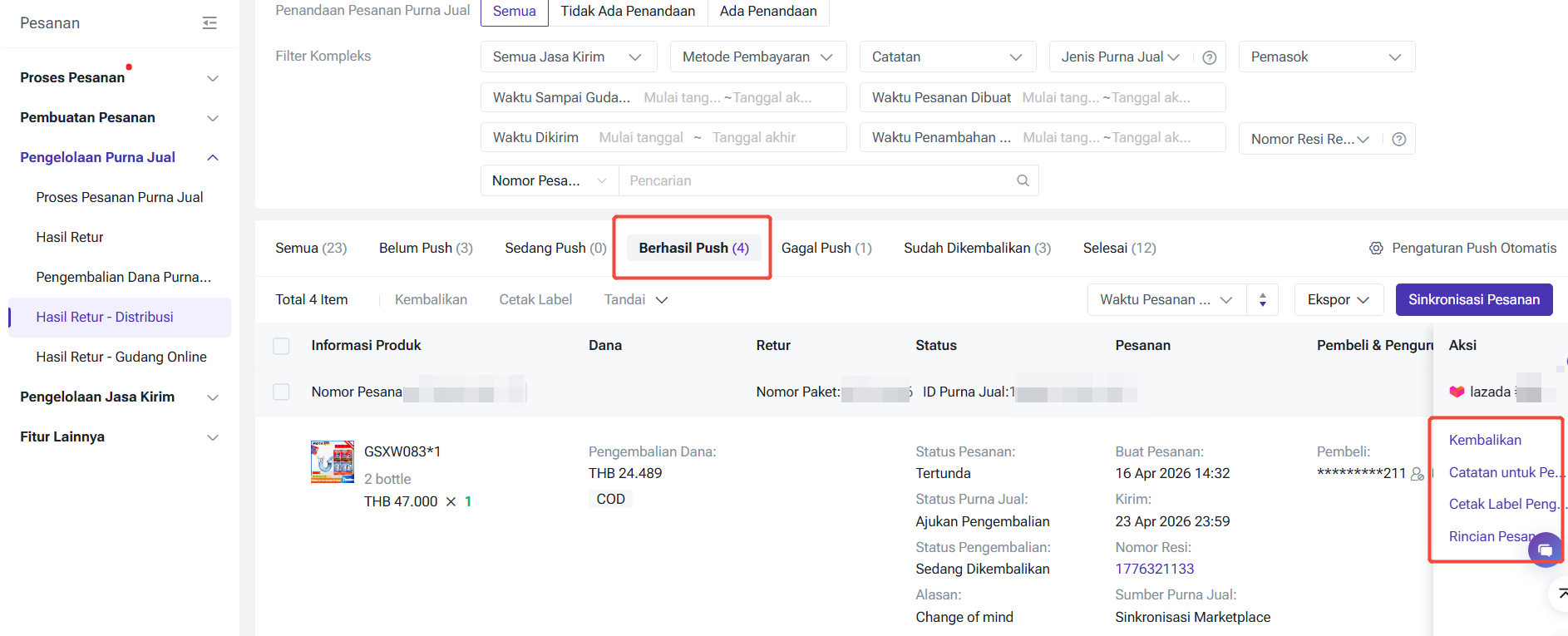Open the floating chat support bubble
The image size is (1568, 636).
pos(1545,550)
